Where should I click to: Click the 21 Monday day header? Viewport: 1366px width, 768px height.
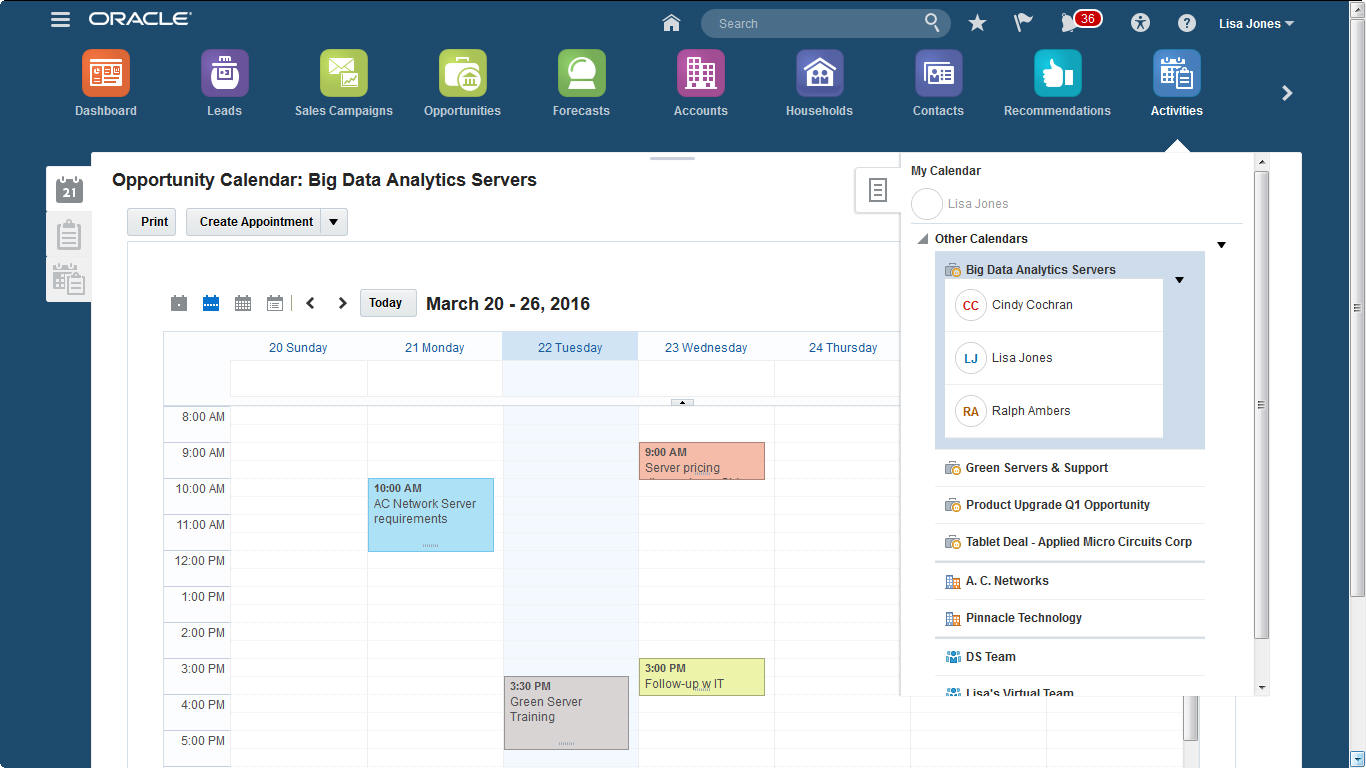[x=434, y=348]
